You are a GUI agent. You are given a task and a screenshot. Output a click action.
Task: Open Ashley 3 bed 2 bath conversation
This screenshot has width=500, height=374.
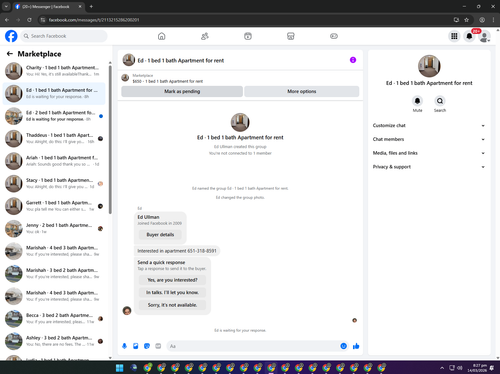(x=54, y=341)
